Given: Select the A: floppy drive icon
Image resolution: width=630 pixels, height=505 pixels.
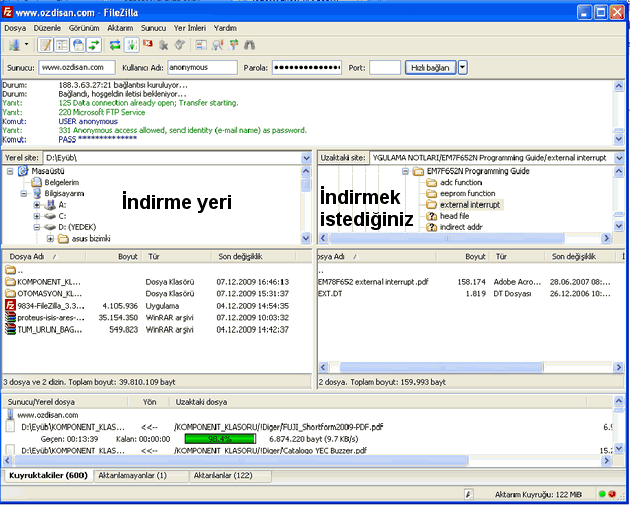Looking at the screenshot, I should (x=50, y=205).
